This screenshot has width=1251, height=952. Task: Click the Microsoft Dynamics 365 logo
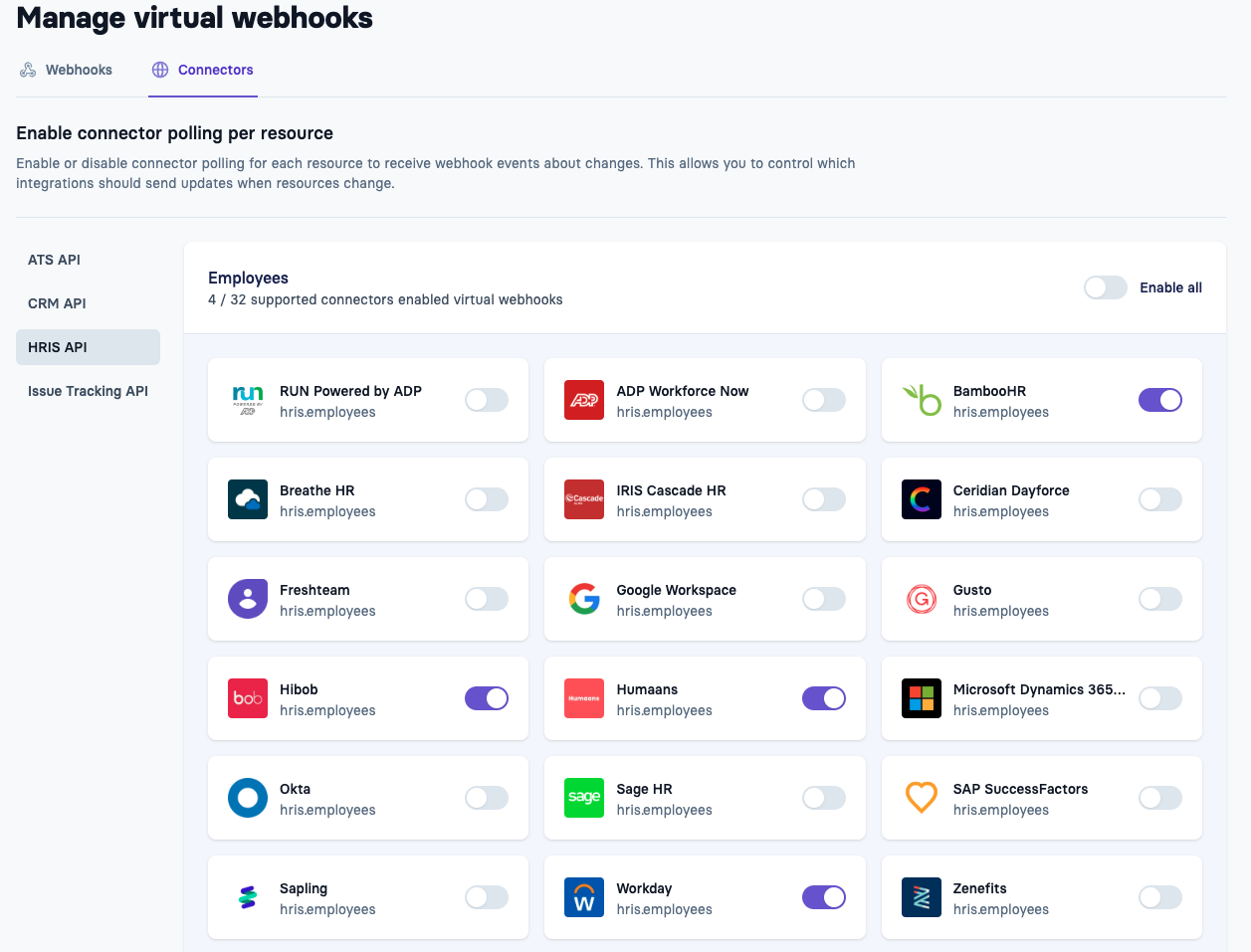pos(922,698)
